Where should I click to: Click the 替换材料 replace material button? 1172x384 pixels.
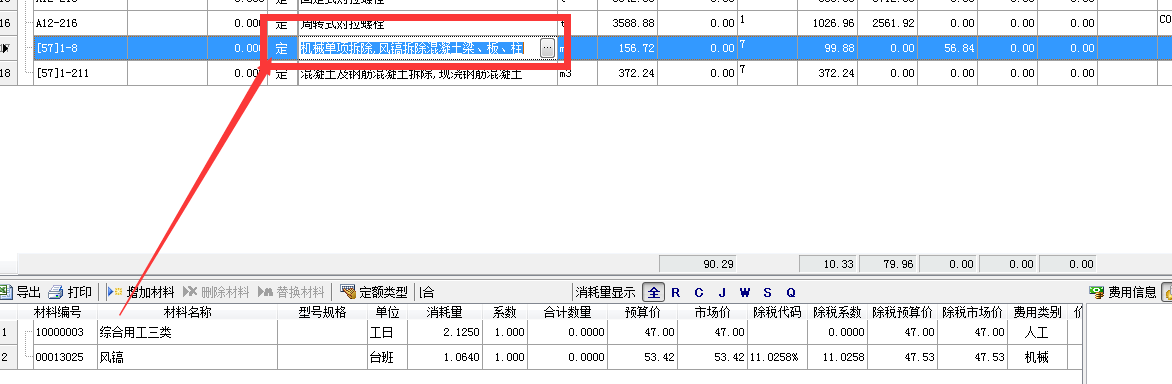pyautogui.click(x=291, y=292)
